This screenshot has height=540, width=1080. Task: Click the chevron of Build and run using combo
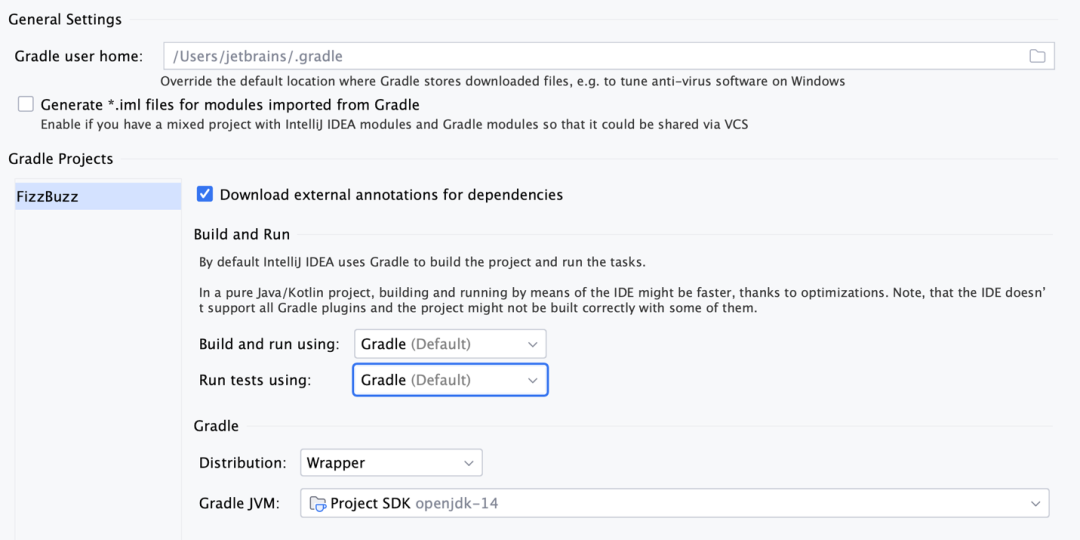(532, 344)
